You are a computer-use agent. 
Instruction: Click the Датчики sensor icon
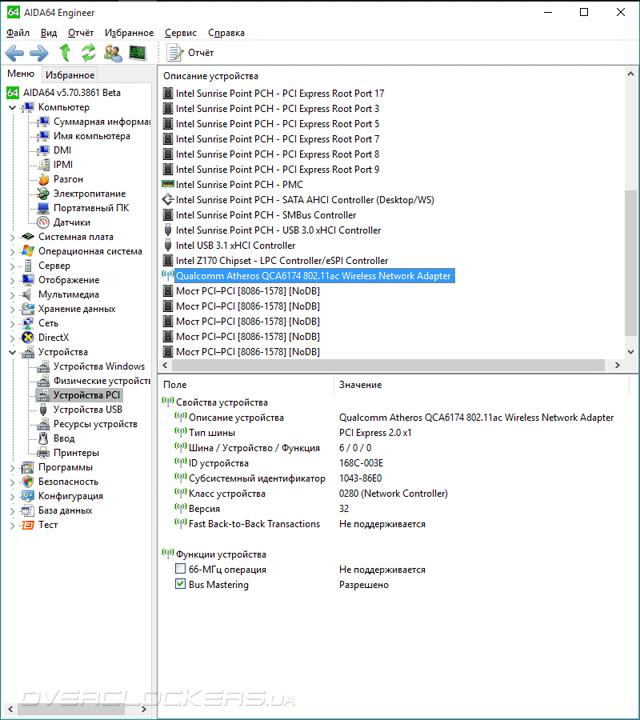[x=43, y=222]
